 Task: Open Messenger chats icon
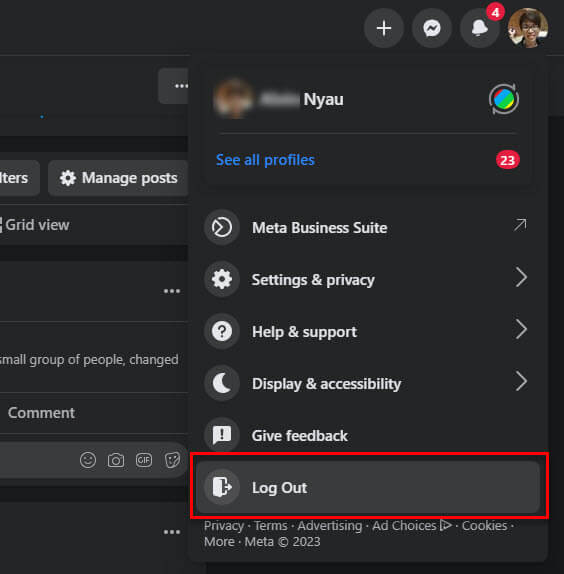(432, 28)
